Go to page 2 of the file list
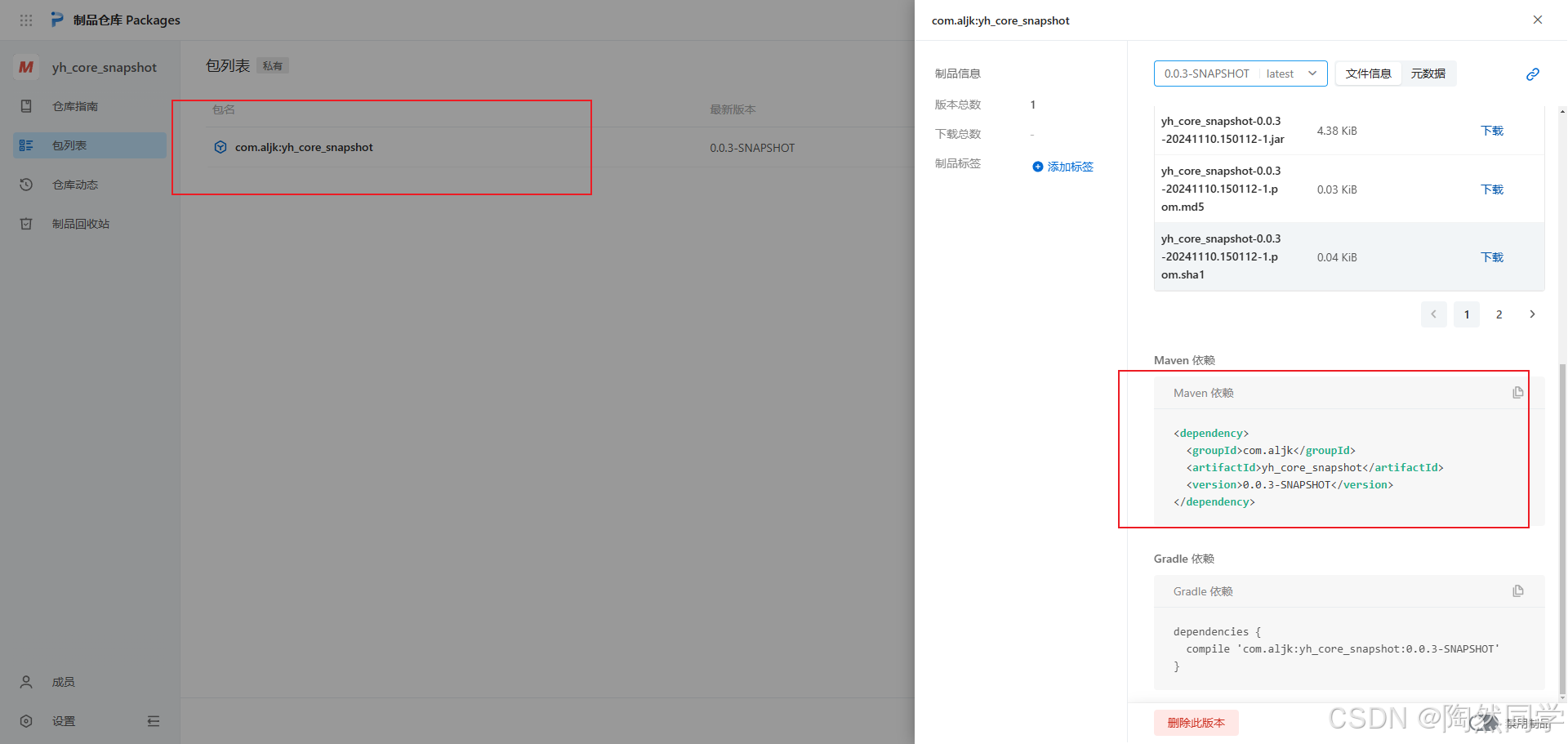Image resolution: width=1568 pixels, height=744 pixels. [x=1499, y=314]
